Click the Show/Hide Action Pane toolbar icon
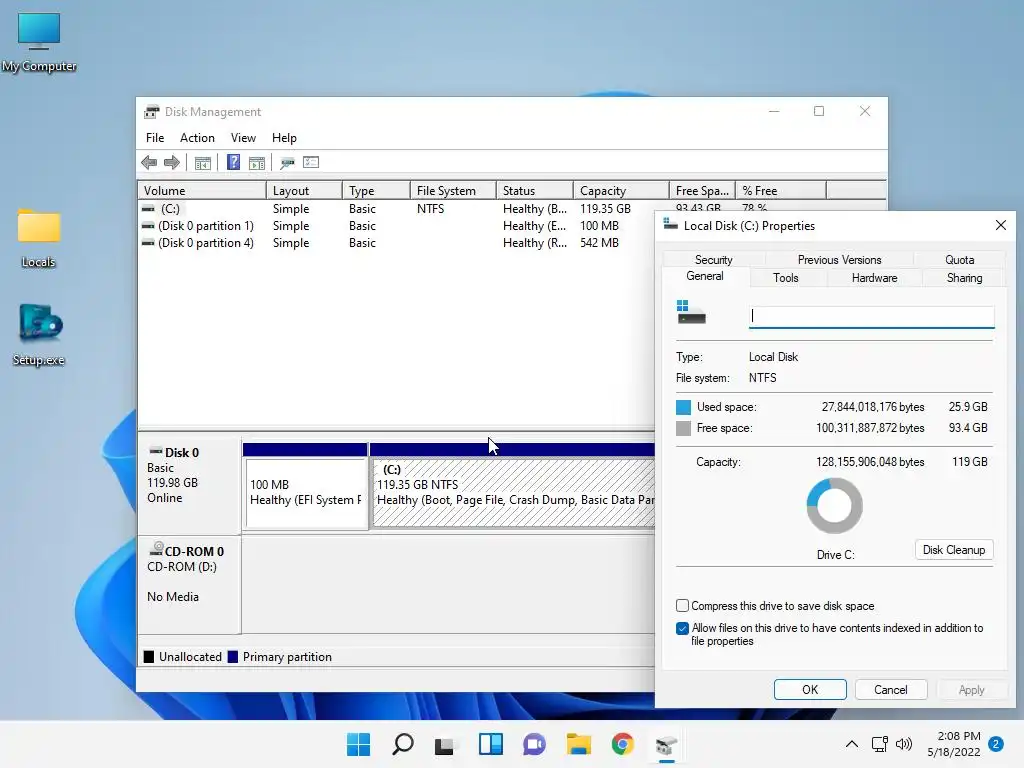This screenshot has width=1024, height=768. 257,163
